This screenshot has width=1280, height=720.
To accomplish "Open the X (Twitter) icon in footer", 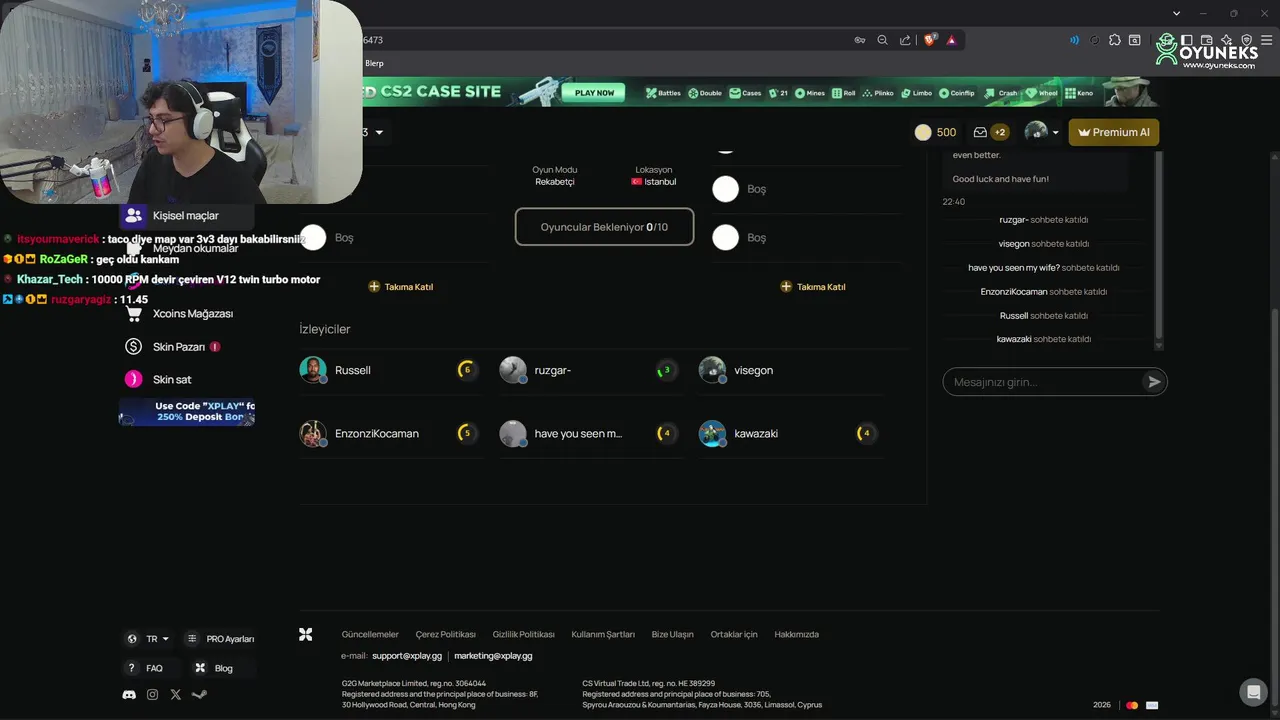I will pos(176,694).
